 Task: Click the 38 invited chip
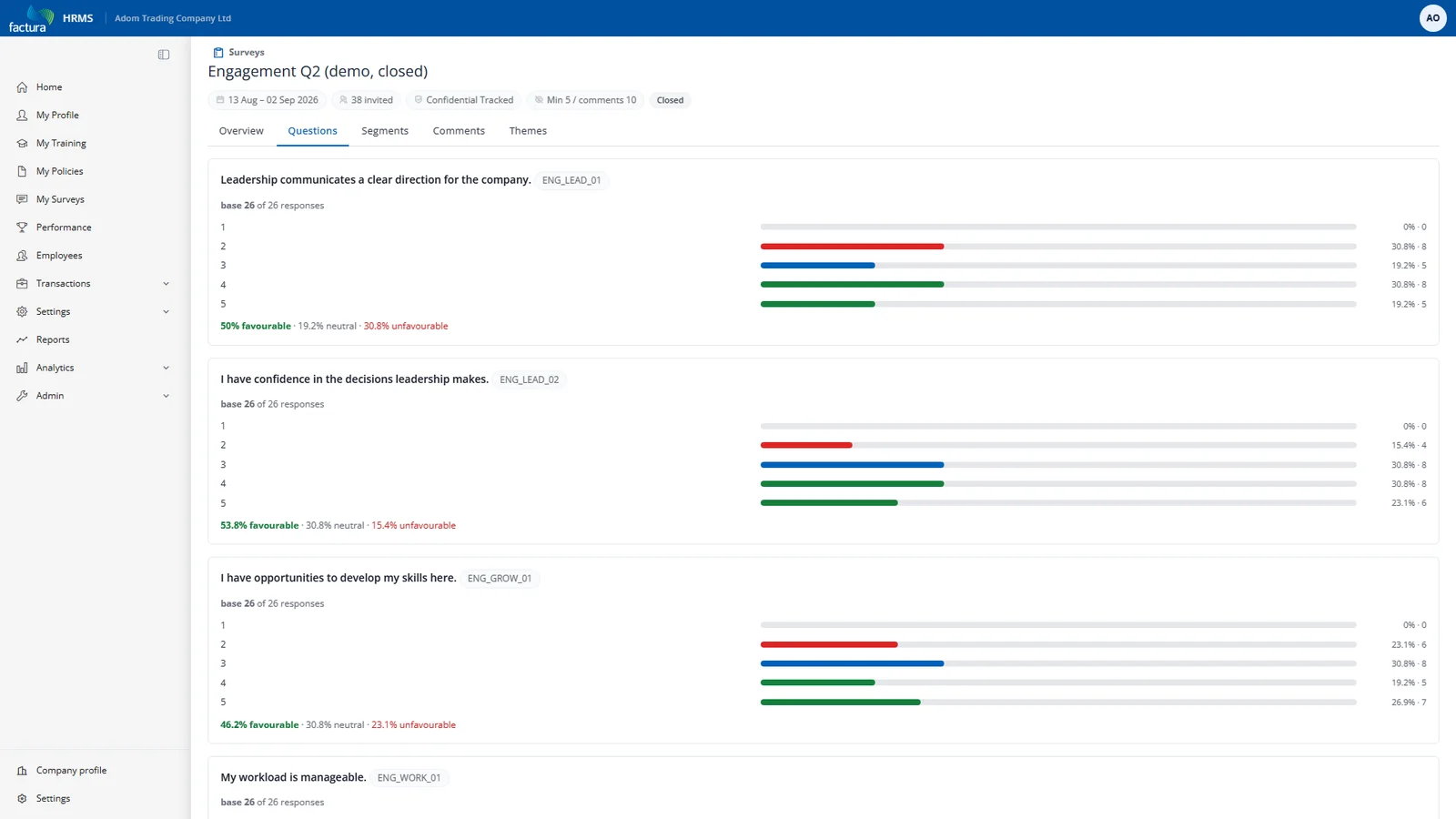(x=366, y=100)
